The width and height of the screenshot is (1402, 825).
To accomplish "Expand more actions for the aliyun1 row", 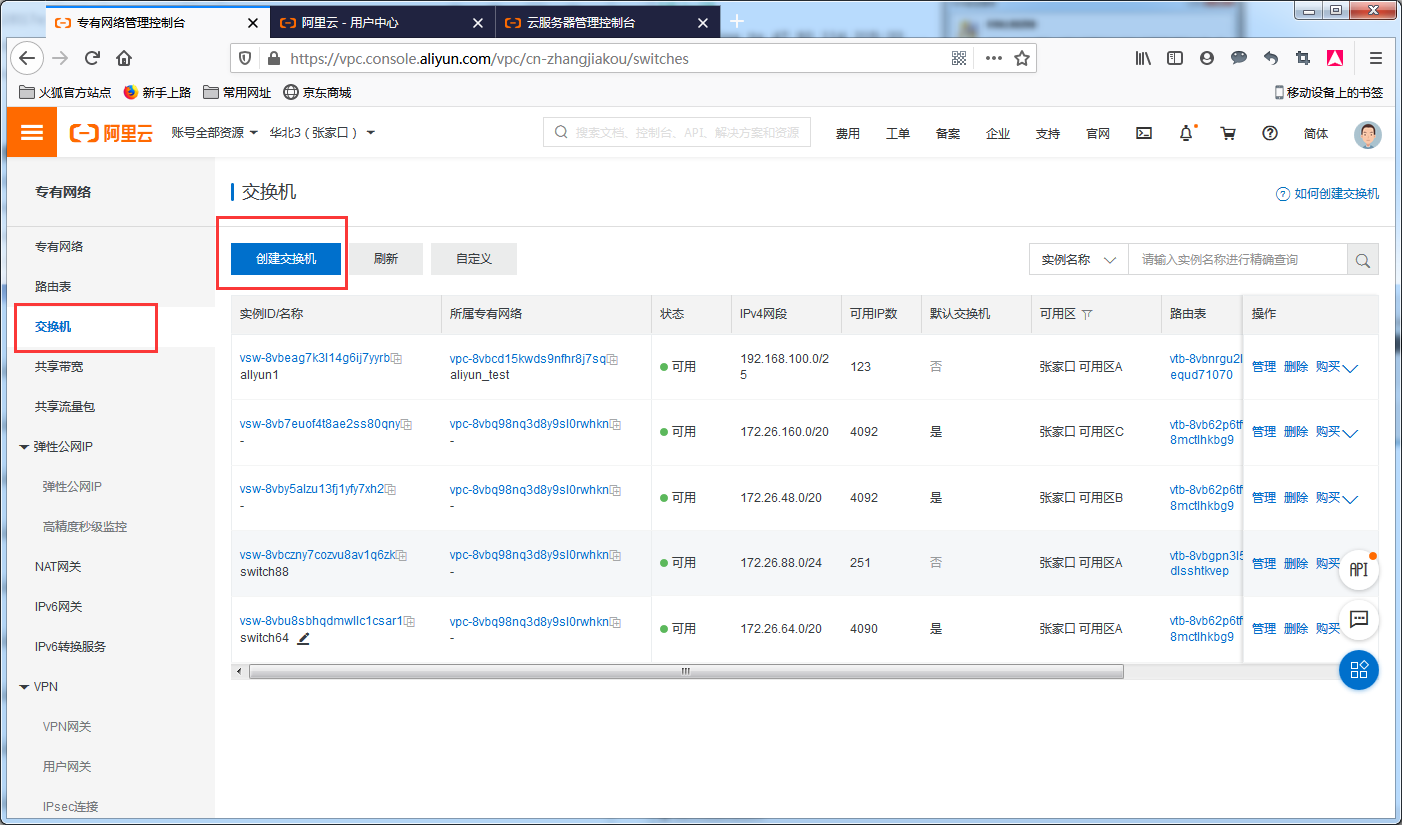I will (x=1350, y=368).
